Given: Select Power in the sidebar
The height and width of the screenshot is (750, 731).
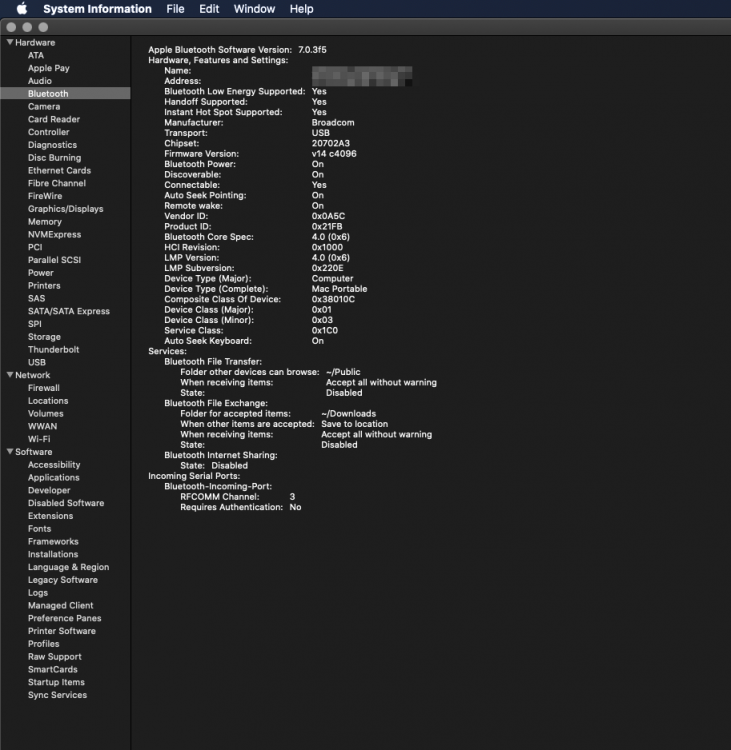Looking at the screenshot, I should point(41,273).
